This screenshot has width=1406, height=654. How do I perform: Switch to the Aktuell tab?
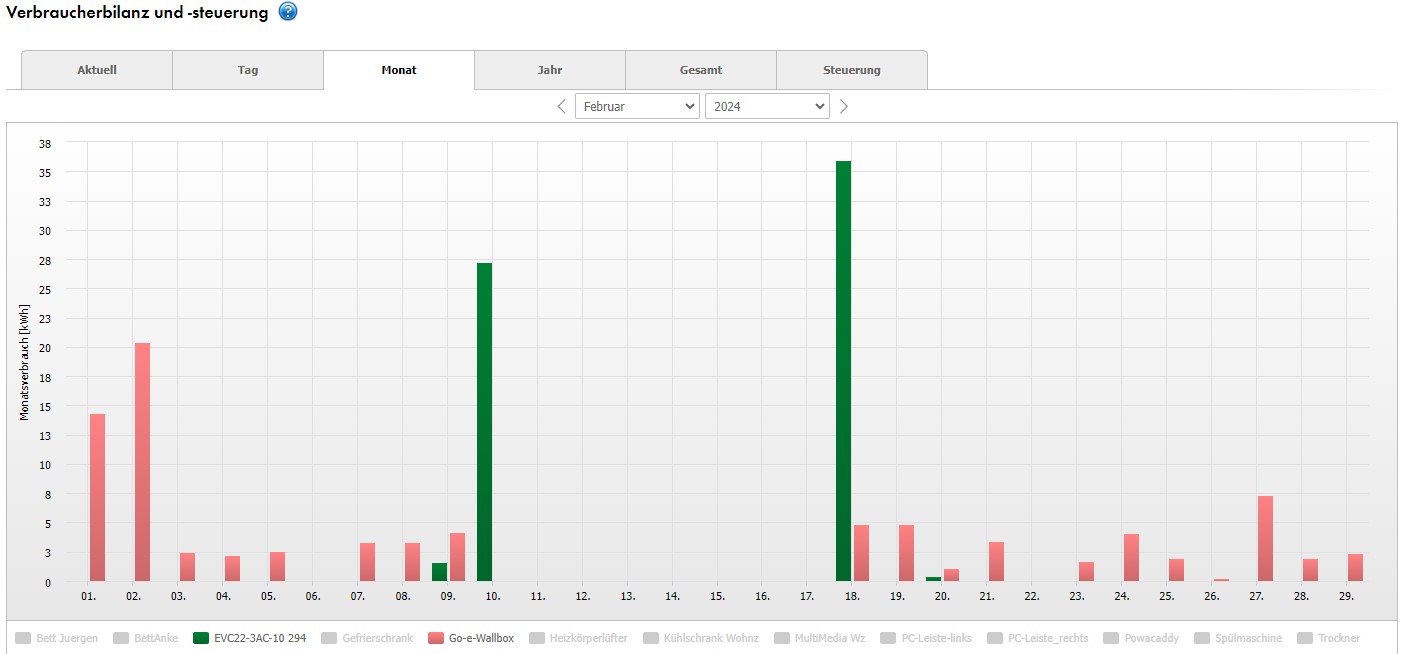tap(97, 70)
